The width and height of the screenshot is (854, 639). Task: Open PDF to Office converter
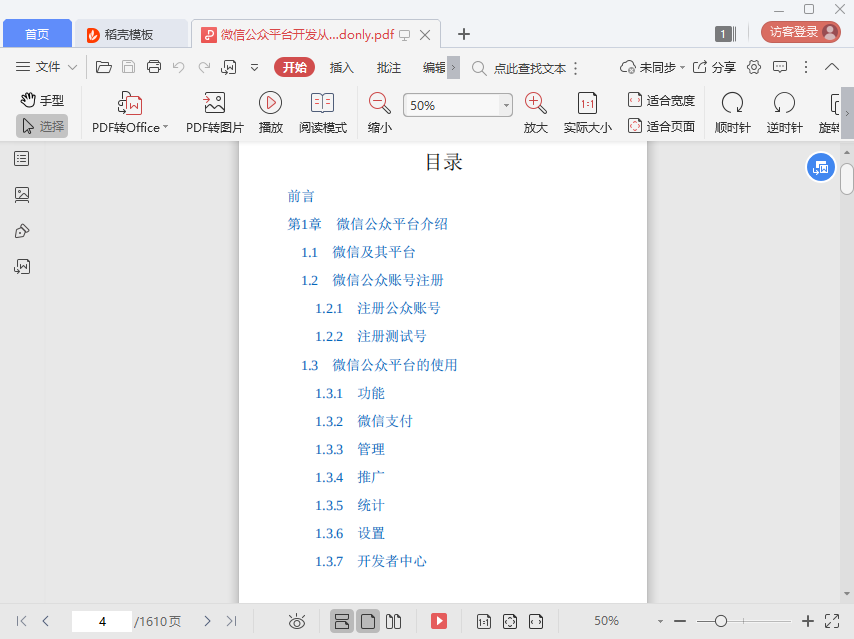pyautogui.click(x=130, y=113)
